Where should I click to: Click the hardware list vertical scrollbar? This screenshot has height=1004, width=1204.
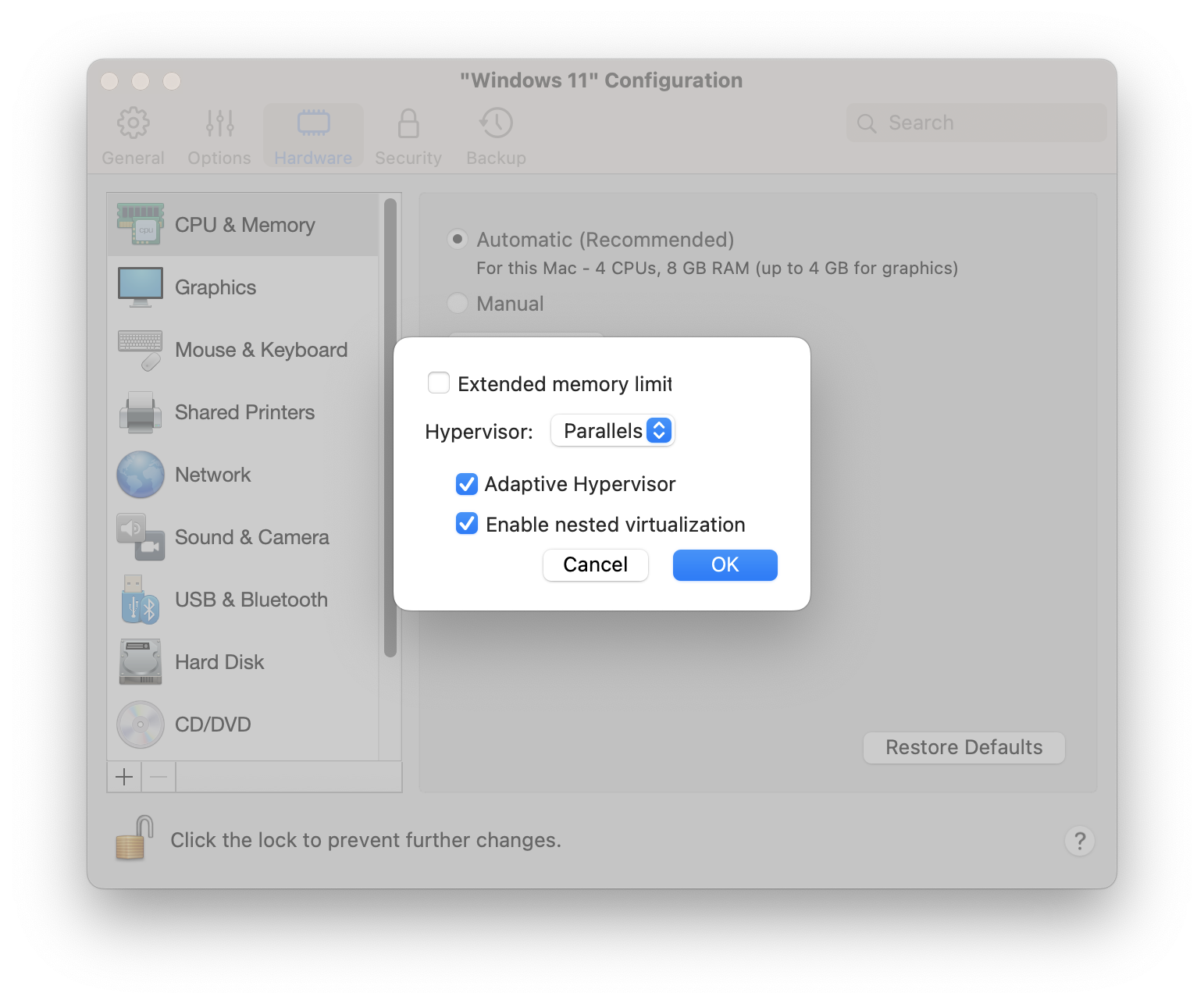click(x=390, y=428)
